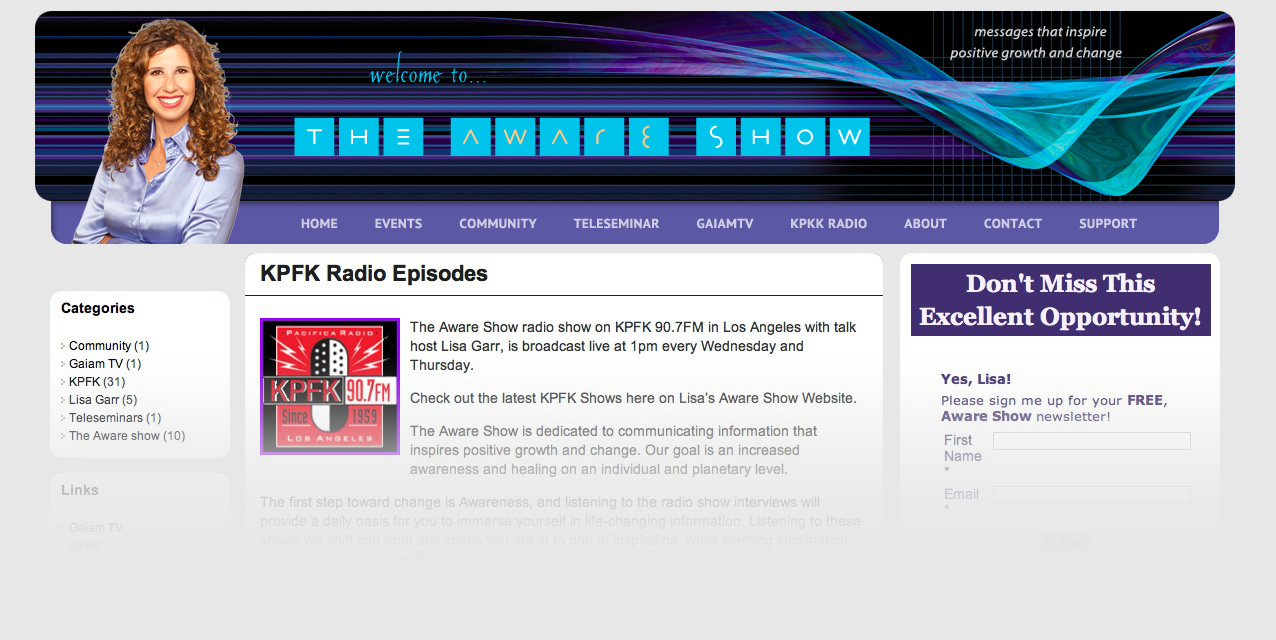Click the 'Yes, Lisa!' signup heading
1276x640 pixels.
point(976,379)
